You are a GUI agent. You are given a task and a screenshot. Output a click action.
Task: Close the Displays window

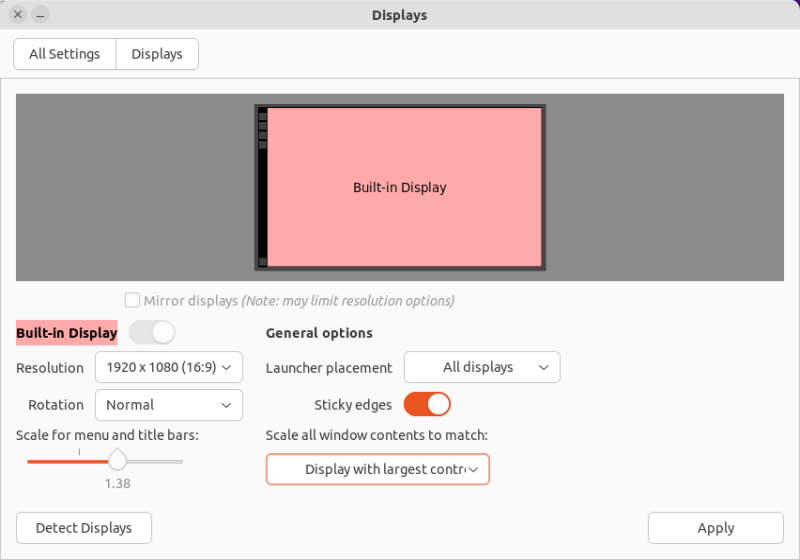click(x=18, y=15)
